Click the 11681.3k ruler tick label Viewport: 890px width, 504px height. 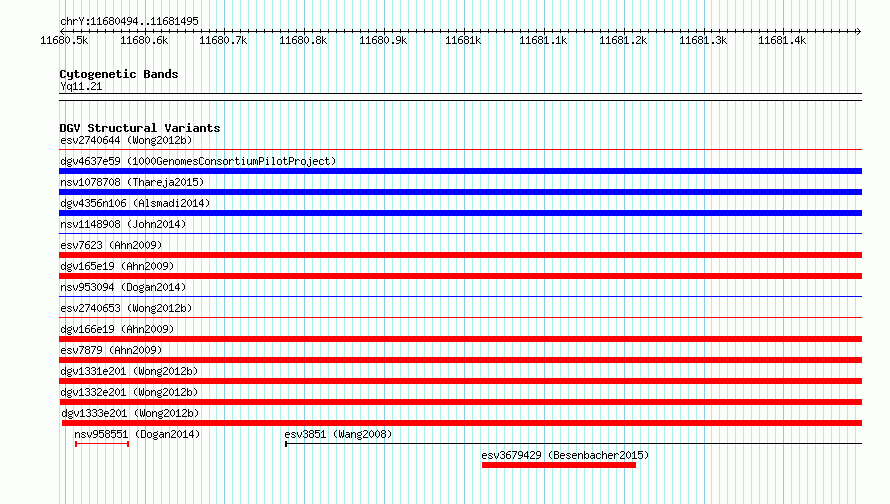703,40
